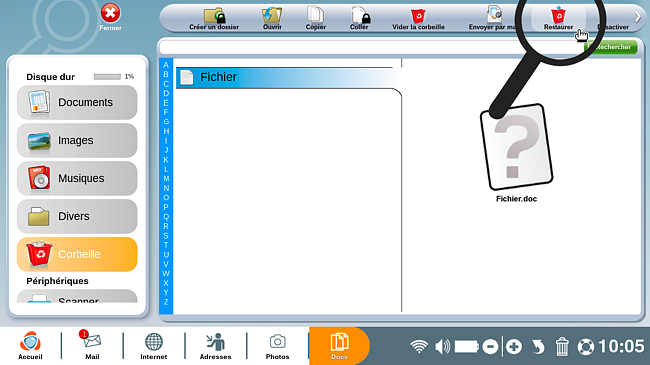Open Photos from the bottom bar
The image size is (650, 365).
click(x=277, y=346)
